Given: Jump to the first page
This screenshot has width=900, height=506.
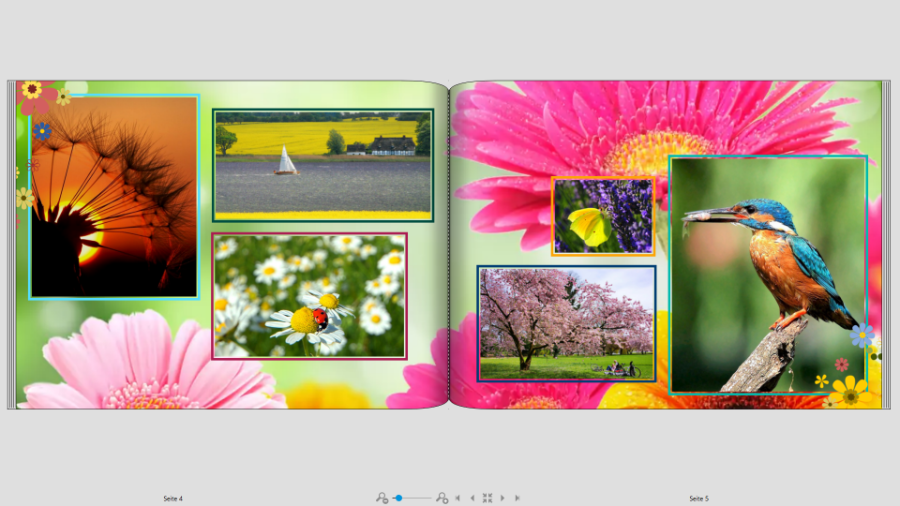Looking at the screenshot, I should [457, 498].
